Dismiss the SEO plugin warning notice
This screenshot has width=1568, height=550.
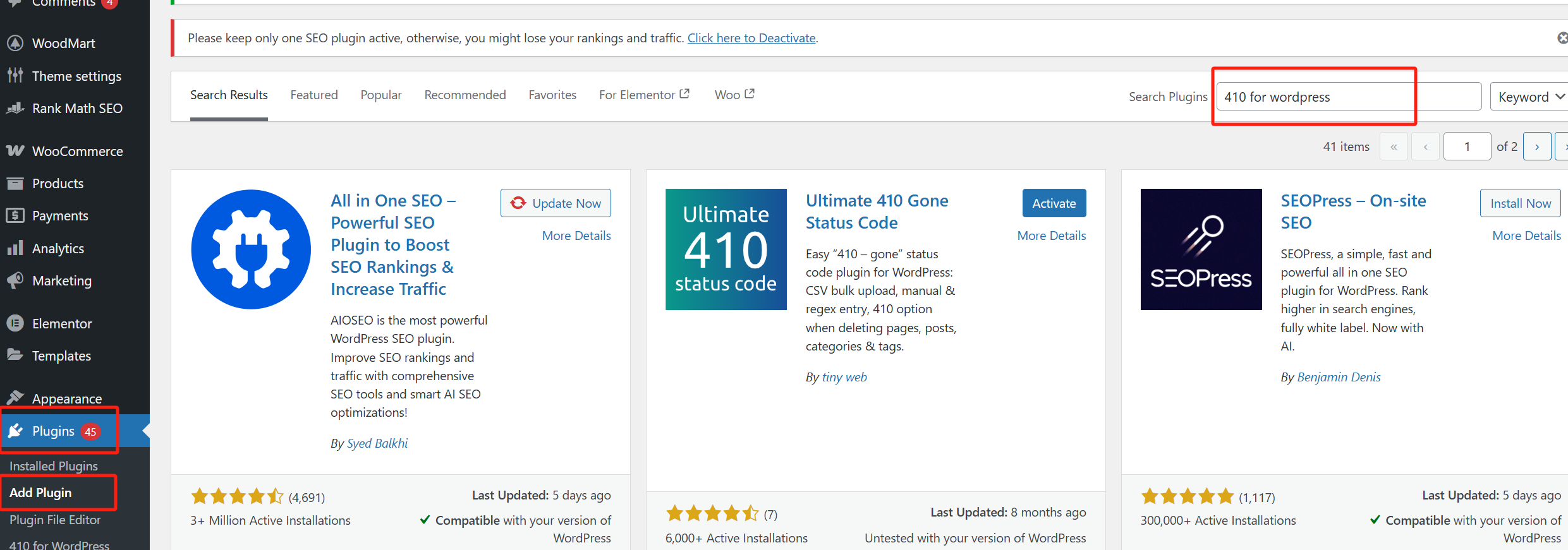tap(1562, 38)
